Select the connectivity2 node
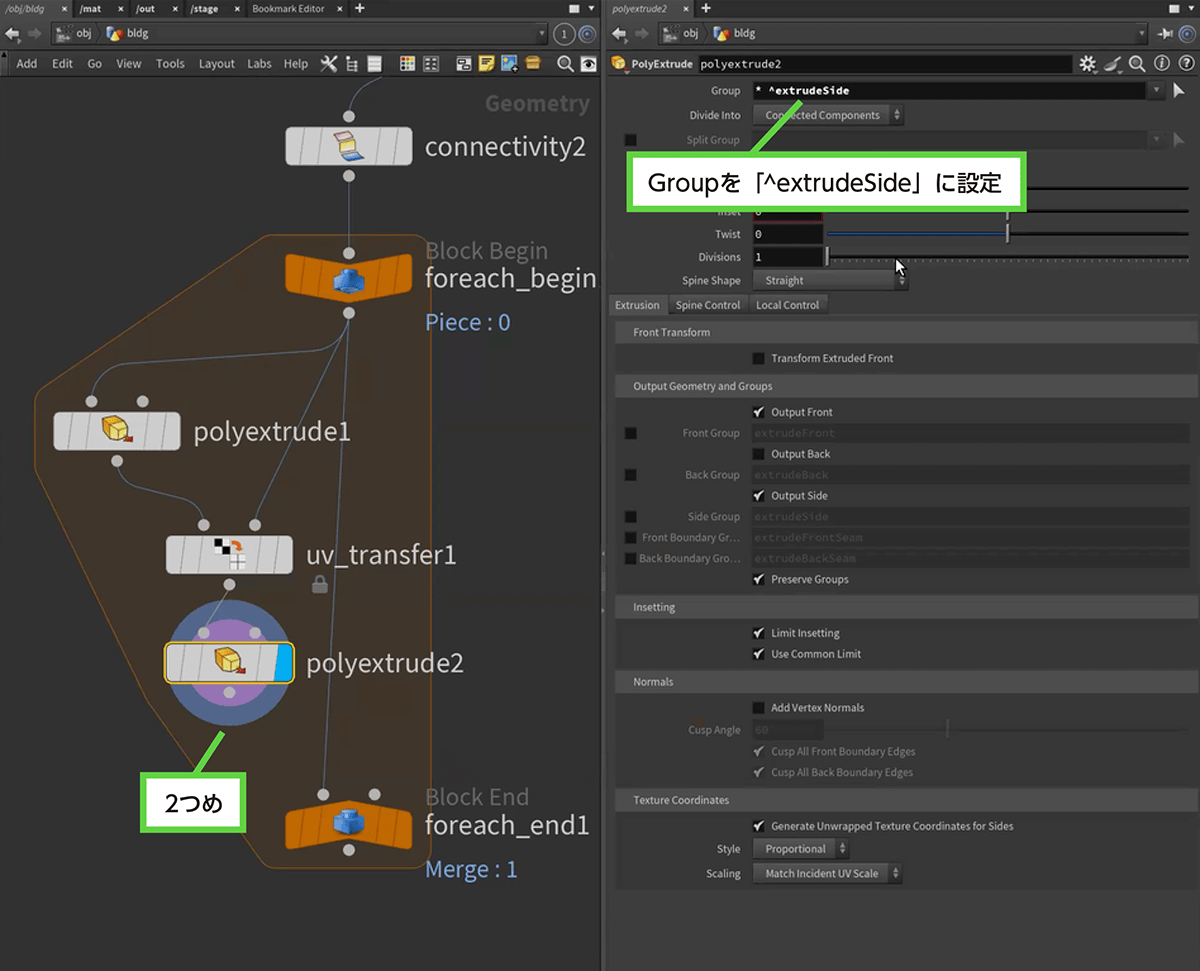The height and width of the screenshot is (971, 1200). (348, 146)
